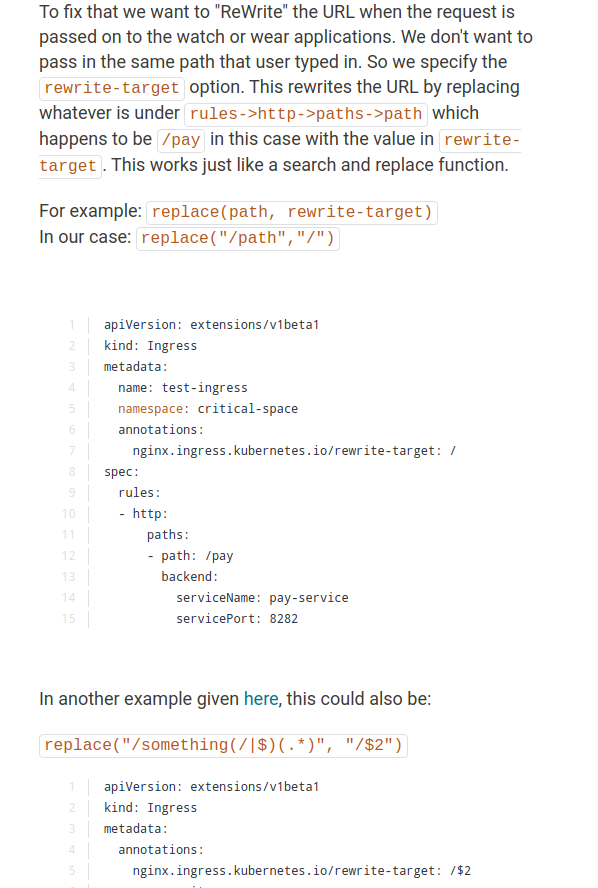Click apiVersion line in second code block
The height and width of the screenshot is (888, 598).
click(211, 787)
